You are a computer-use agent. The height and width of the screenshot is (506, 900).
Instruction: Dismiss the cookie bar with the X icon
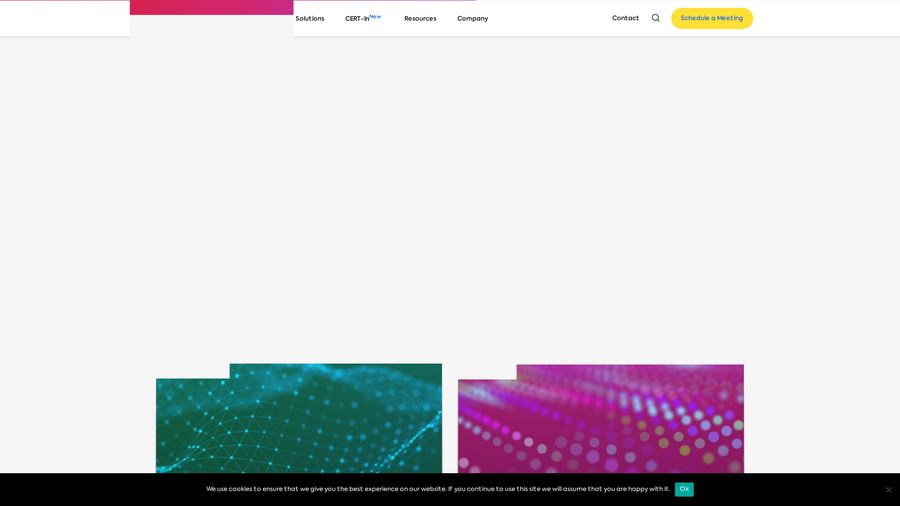pyautogui.click(x=888, y=490)
